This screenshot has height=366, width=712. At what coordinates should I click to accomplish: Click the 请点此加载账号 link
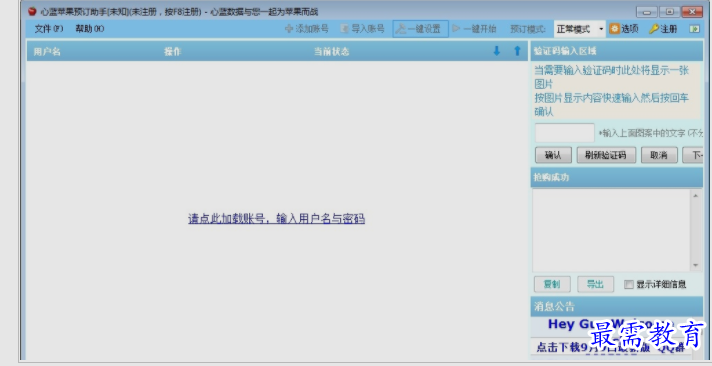[277, 219]
